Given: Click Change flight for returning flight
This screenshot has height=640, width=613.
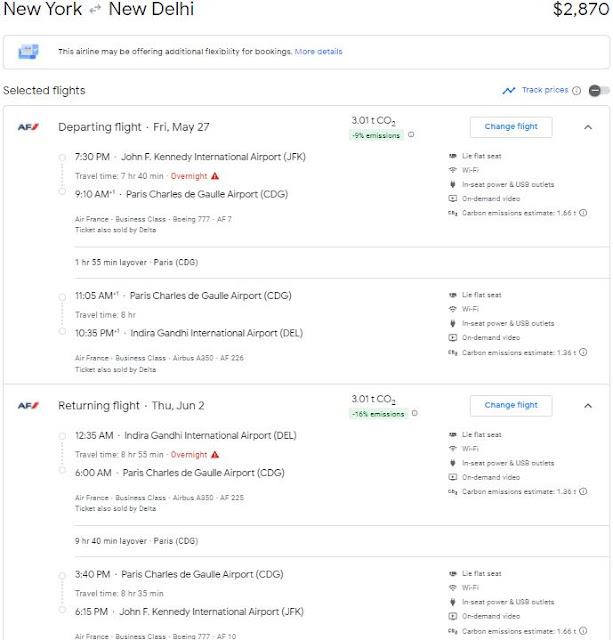Looking at the screenshot, I should (x=510, y=405).
